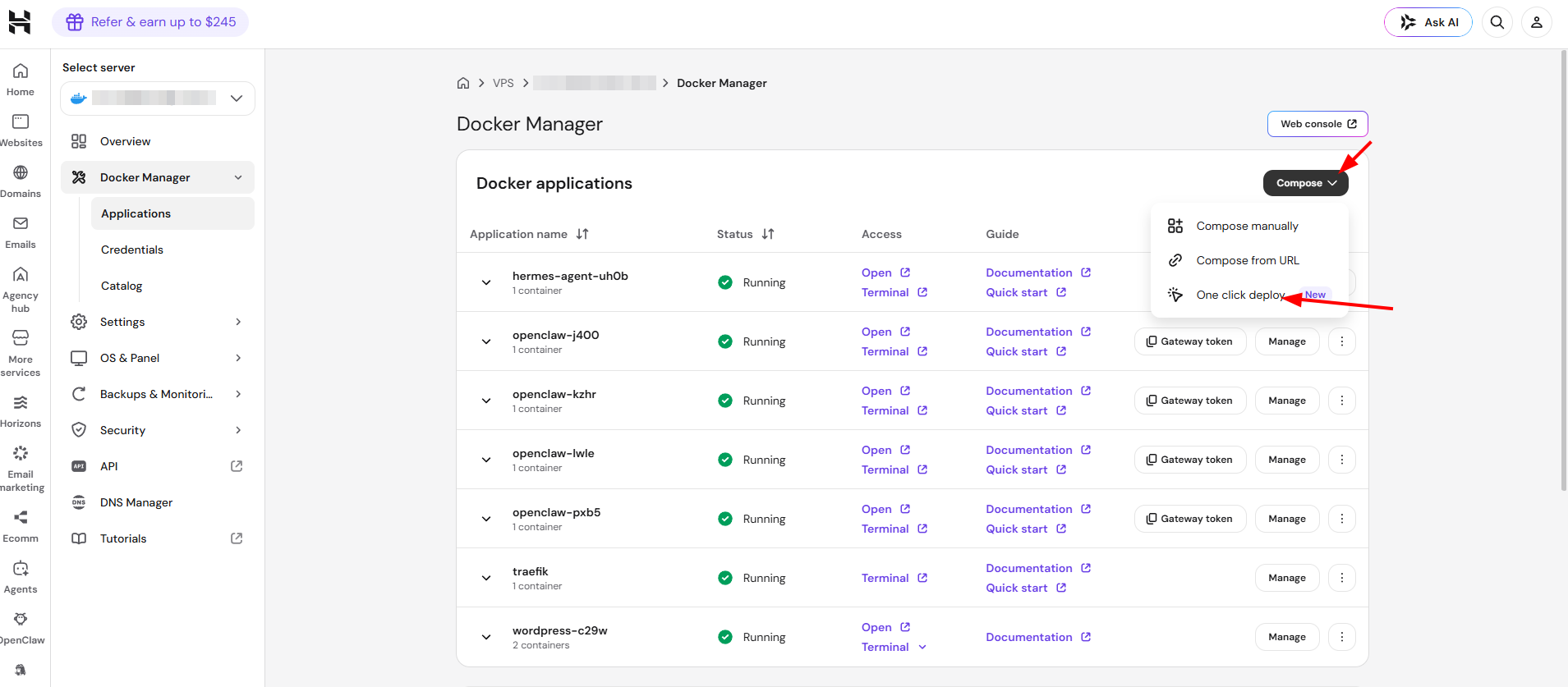Sort the Status column
Viewport: 1568px width, 687px height.
(768, 234)
